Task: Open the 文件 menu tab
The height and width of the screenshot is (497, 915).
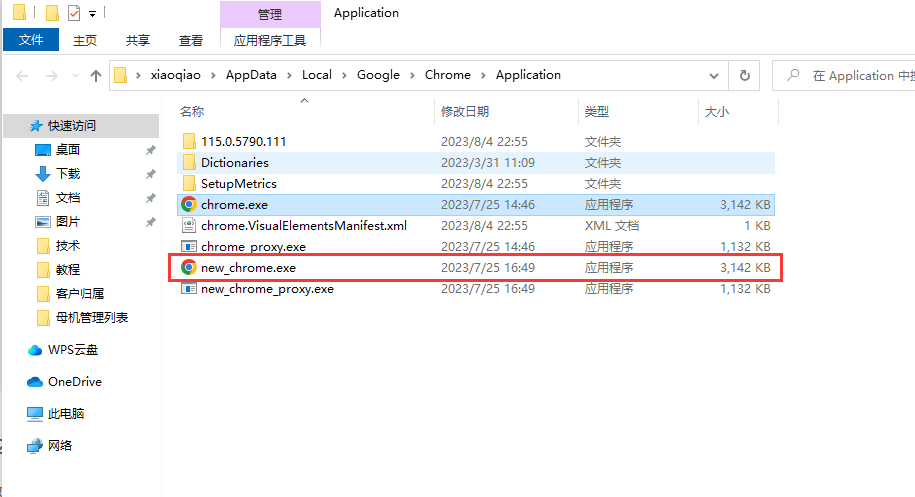Action: (x=31, y=40)
